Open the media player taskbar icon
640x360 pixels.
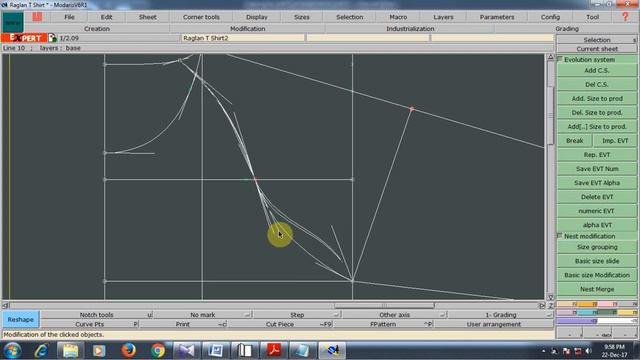(x=99, y=351)
